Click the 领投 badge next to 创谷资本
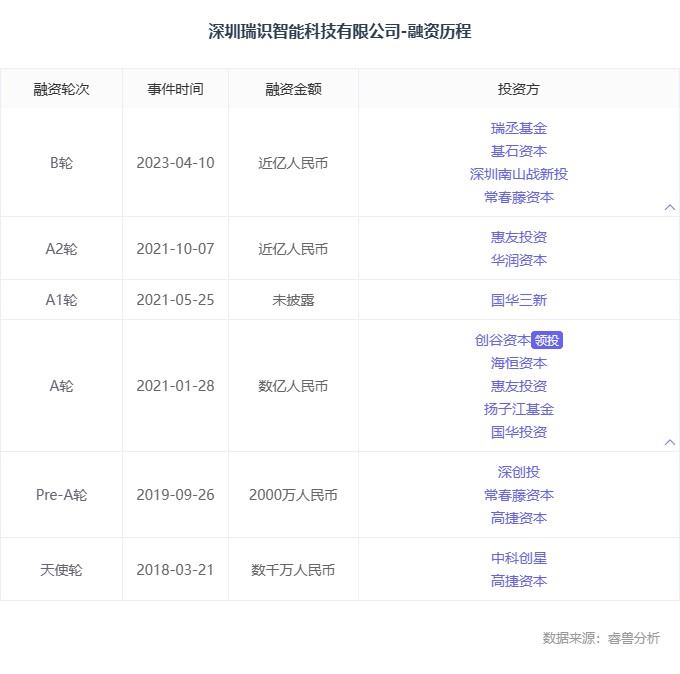Image resolution: width=680 pixels, height=674 pixels. 547,340
